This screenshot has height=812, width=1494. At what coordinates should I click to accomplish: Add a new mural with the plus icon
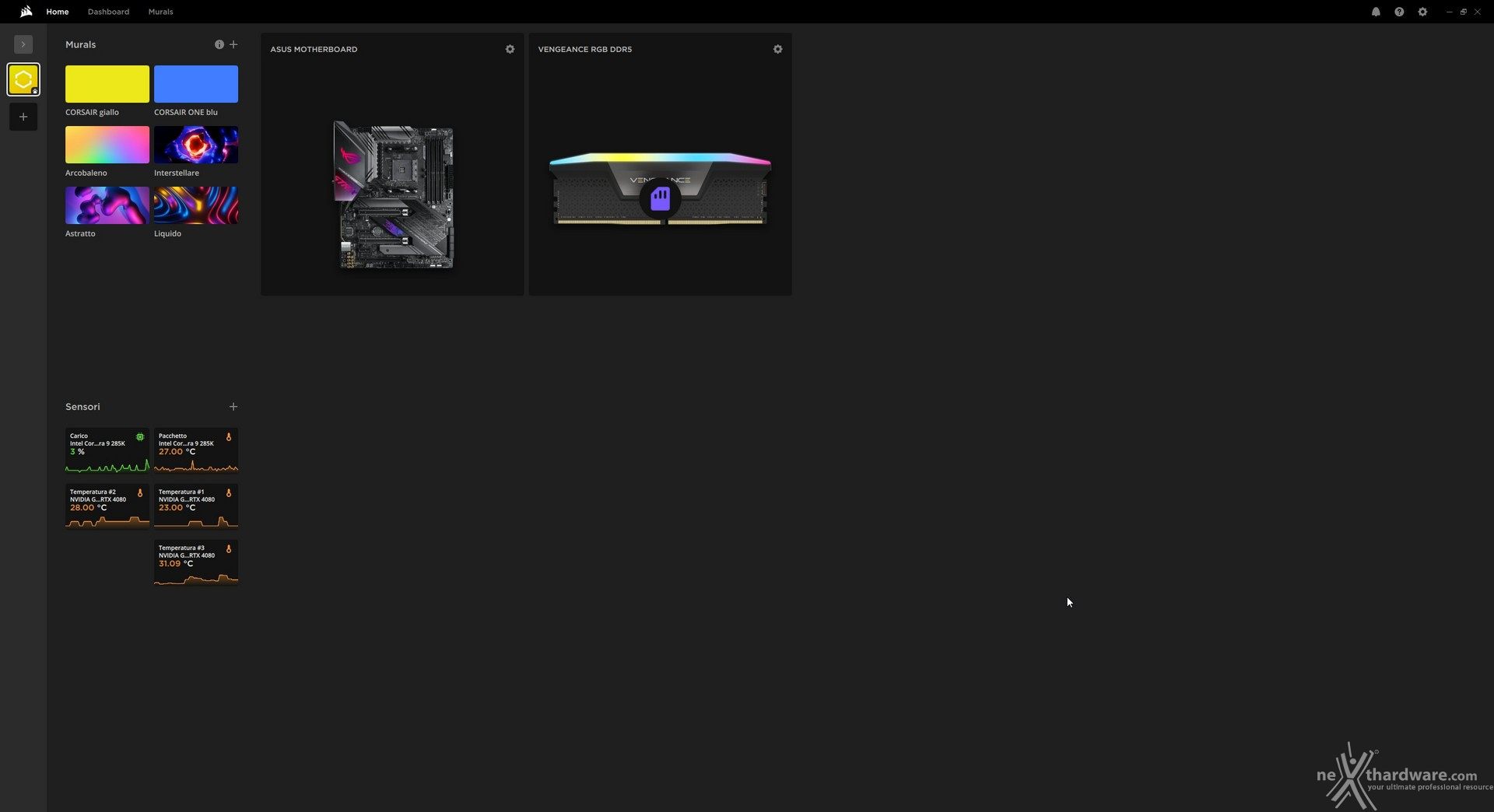tap(233, 44)
